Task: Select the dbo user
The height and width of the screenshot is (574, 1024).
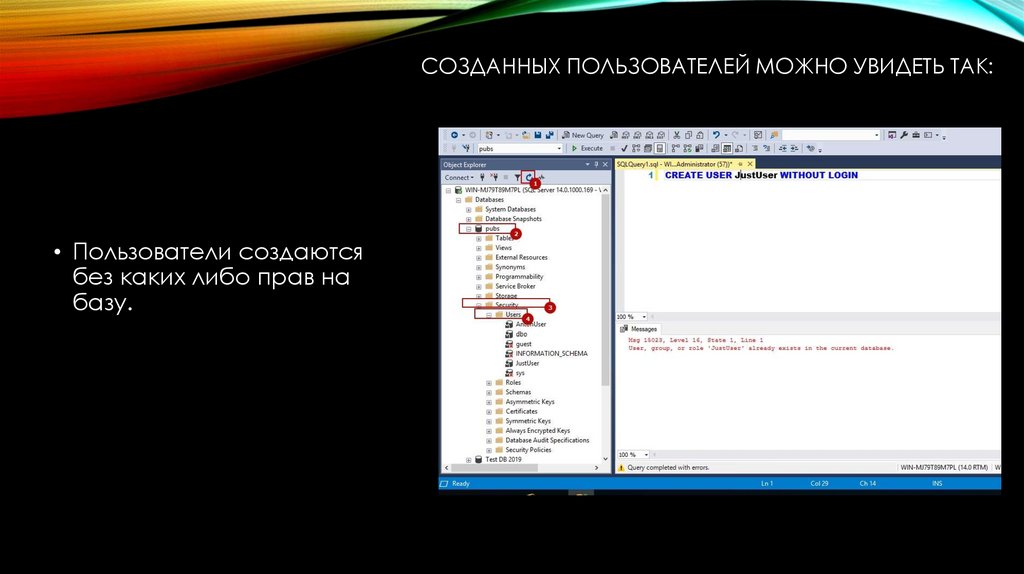Action: point(521,334)
